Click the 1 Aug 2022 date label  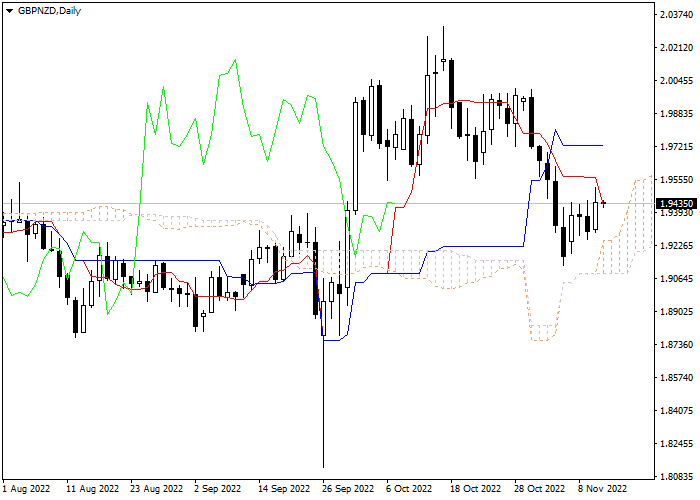coord(26,489)
